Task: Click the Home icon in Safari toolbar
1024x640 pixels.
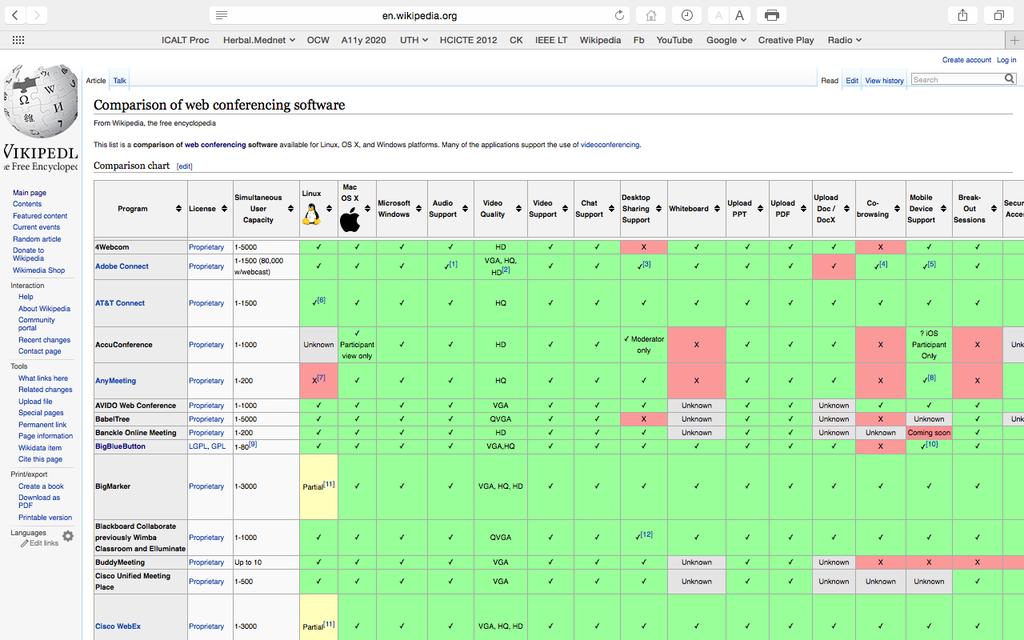Action: tap(651, 15)
